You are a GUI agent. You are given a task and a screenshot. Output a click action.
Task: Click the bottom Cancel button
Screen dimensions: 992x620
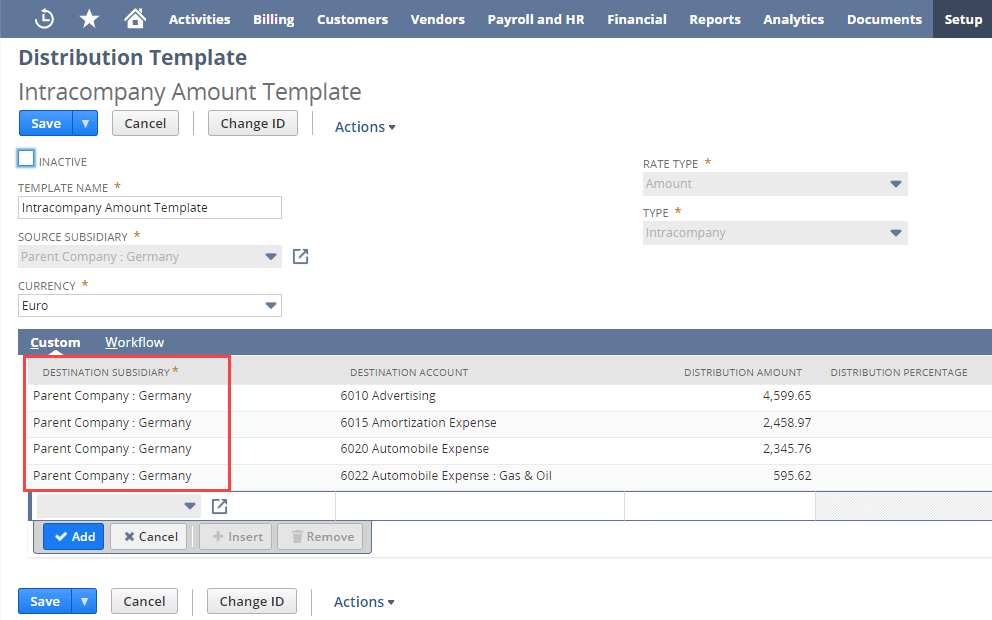(144, 601)
